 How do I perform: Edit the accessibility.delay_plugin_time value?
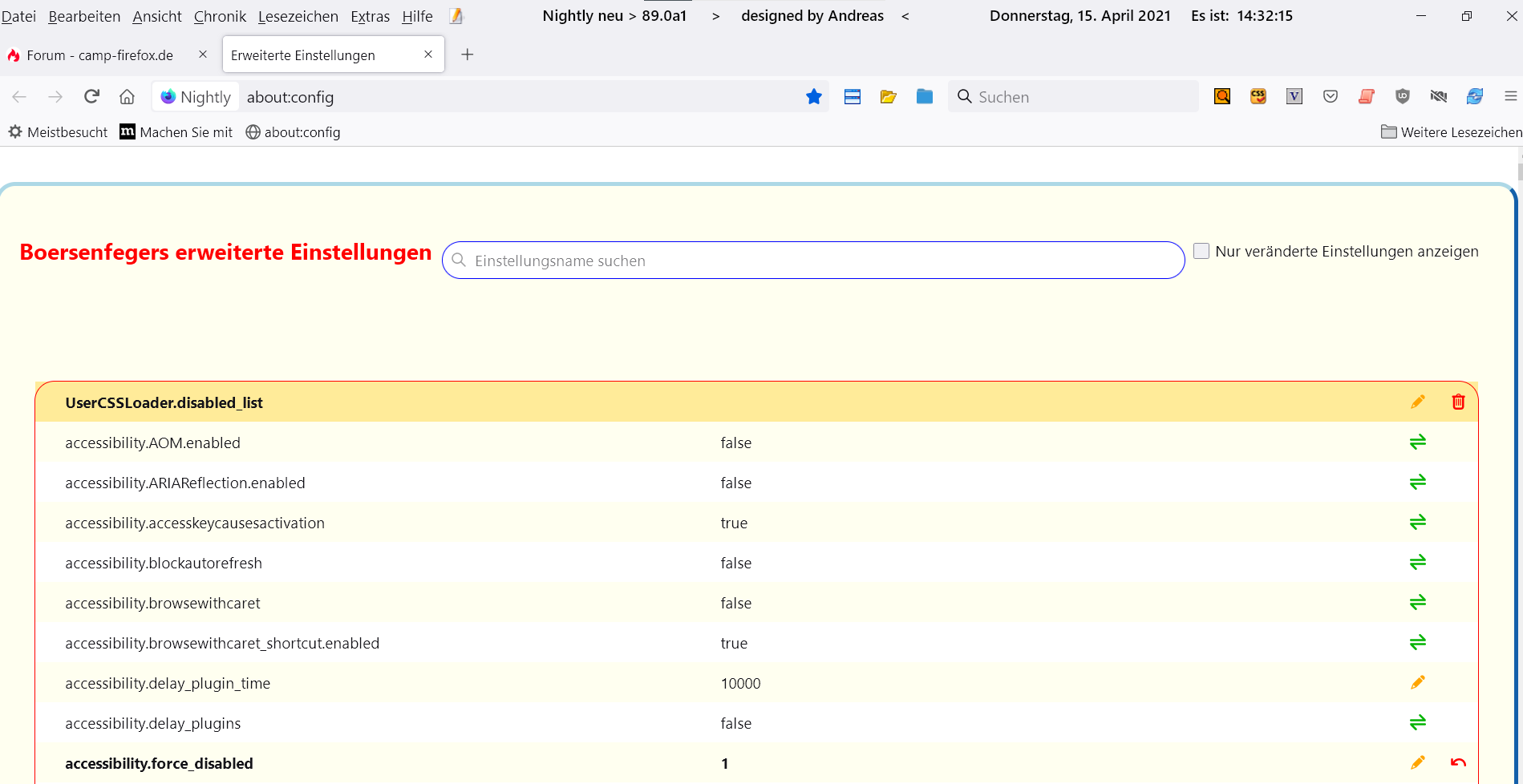click(1417, 683)
